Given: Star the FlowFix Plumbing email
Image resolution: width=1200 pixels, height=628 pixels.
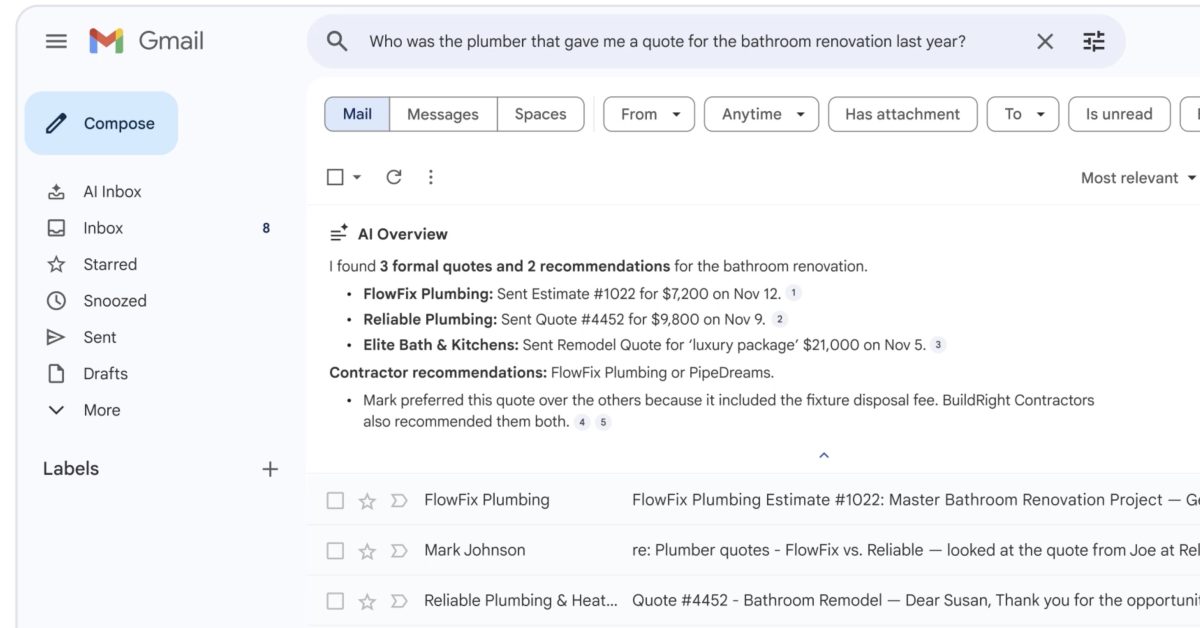Looking at the screenshot, I should point(367,501).
